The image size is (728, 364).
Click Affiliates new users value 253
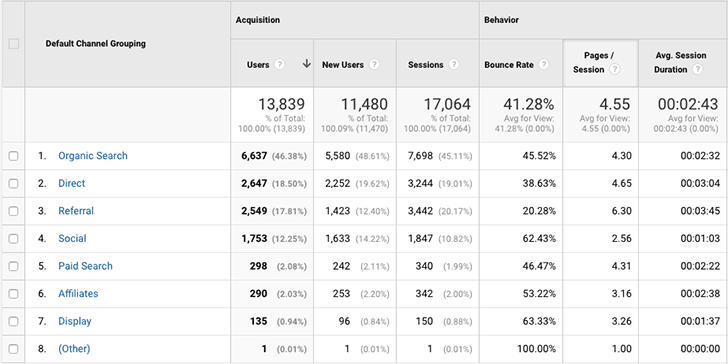click(341, 294)
